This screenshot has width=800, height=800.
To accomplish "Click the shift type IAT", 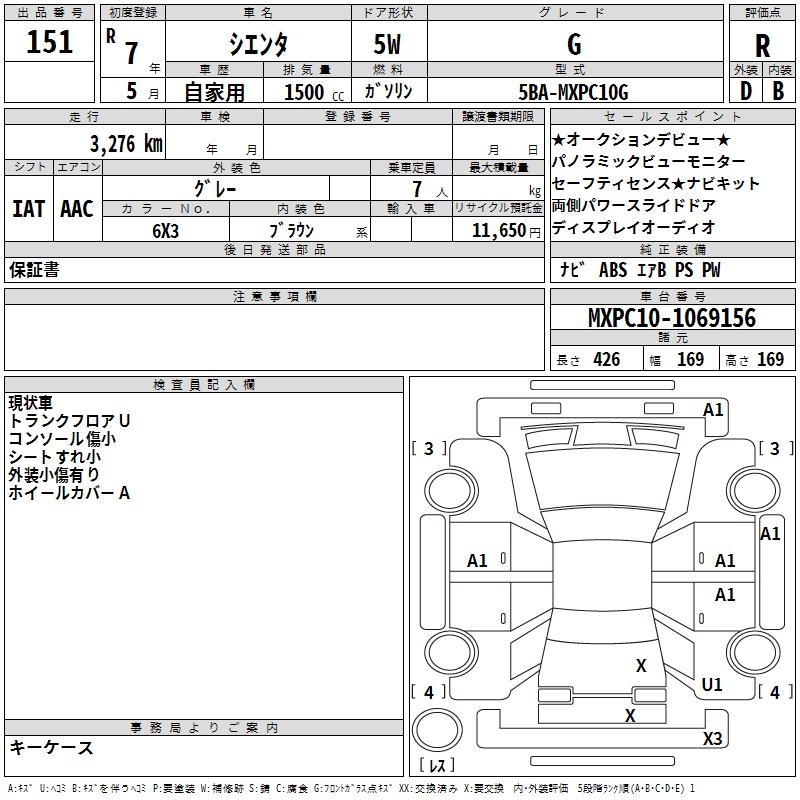I will coord(29,209).
